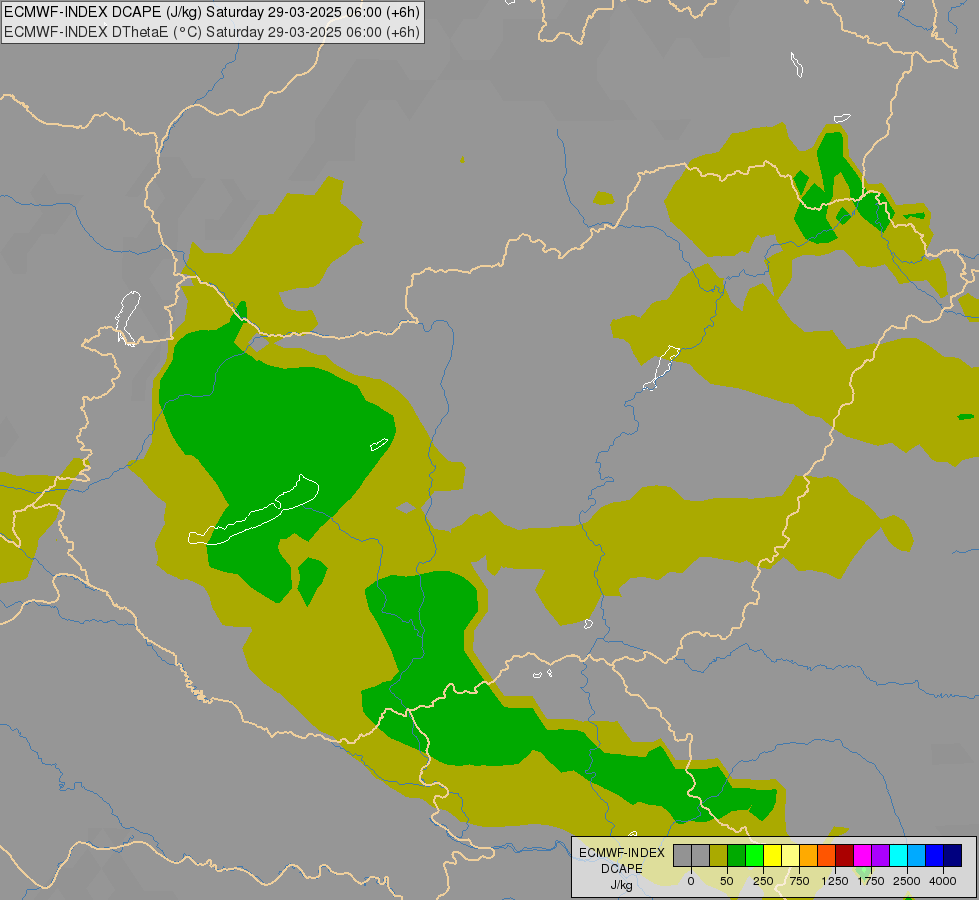Click the dark green swatch right of 50

click(x=736, y=856)
